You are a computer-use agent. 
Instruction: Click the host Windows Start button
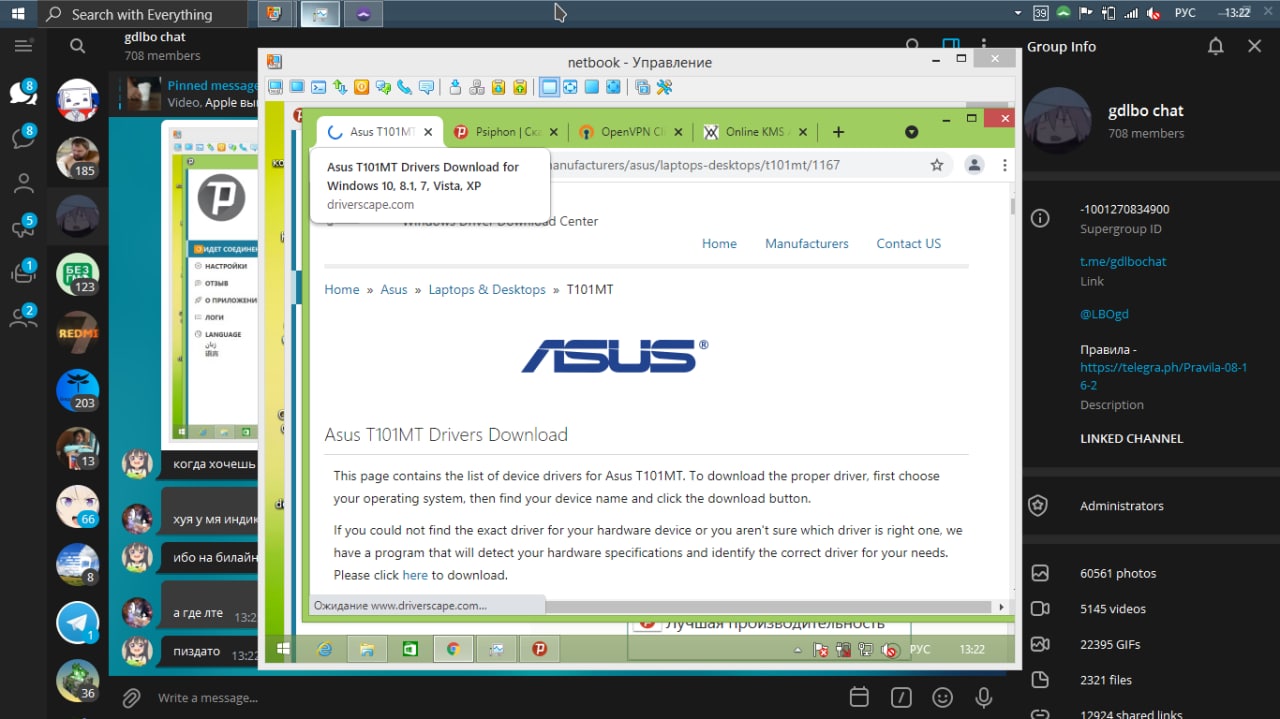(x=18, y=14)
